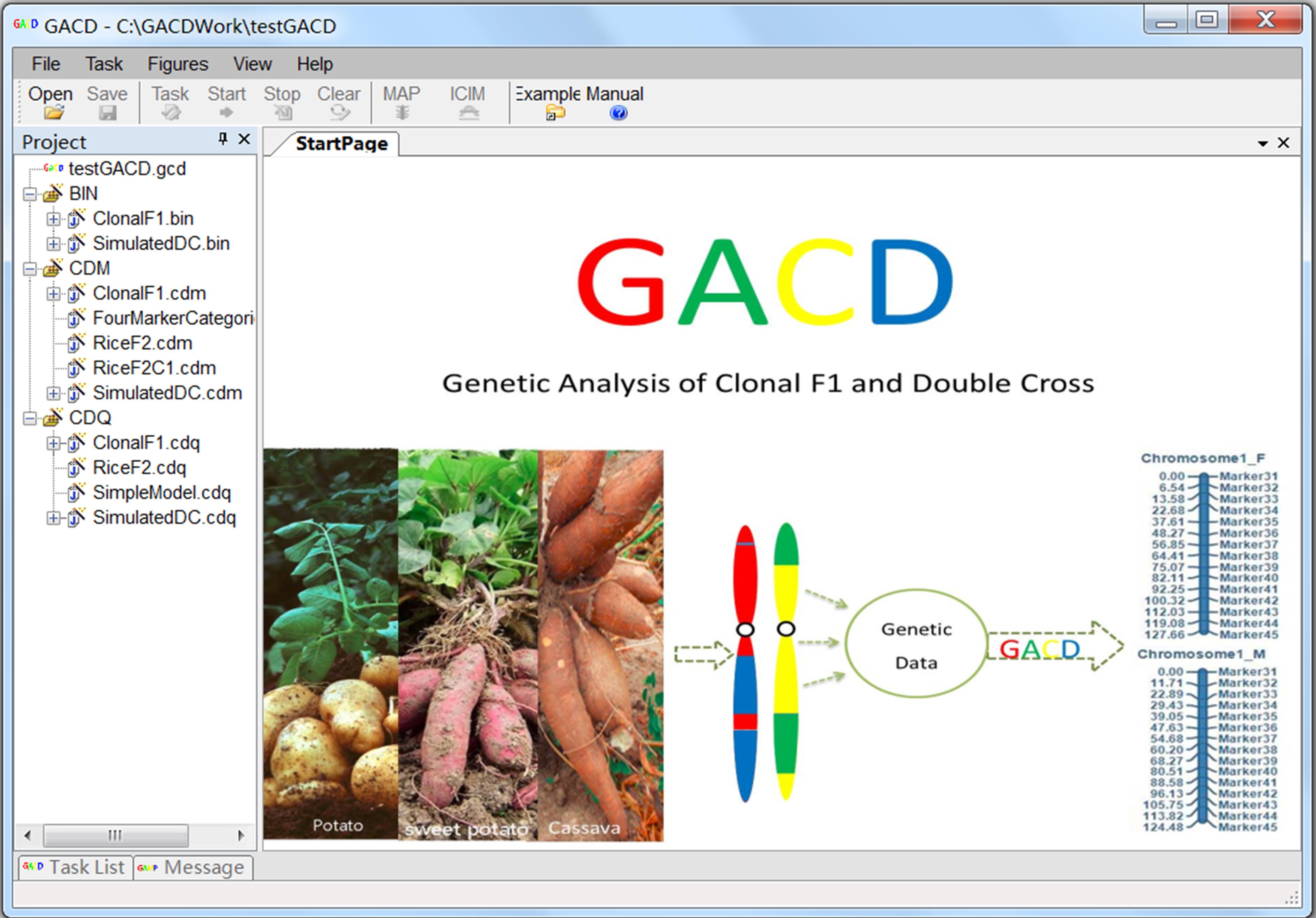Collapse the CDQ folder node
1316x918 pixels.
click(x=29, y=418)
